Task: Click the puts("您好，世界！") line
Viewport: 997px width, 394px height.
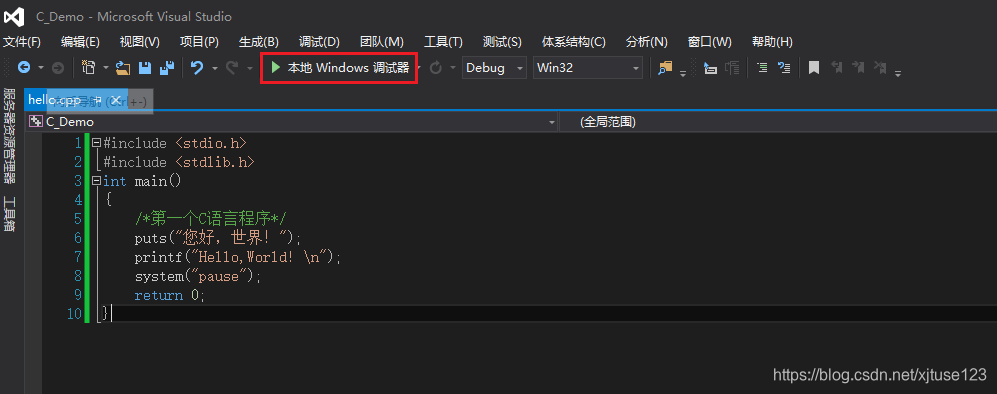Action: 217,238
